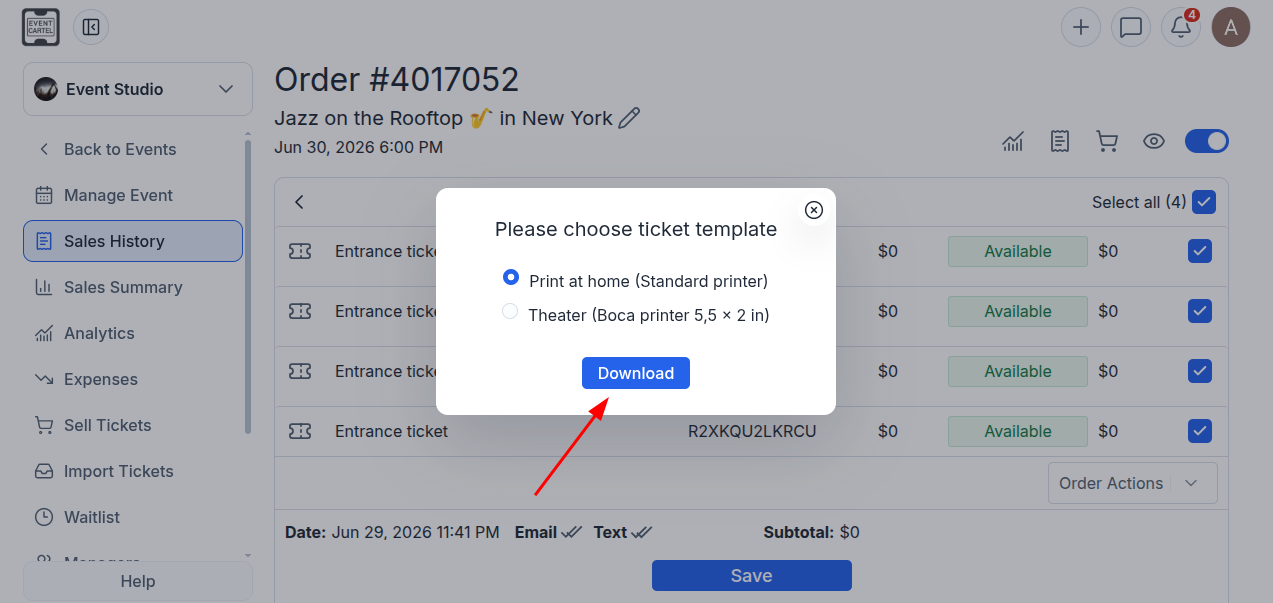Open the Order Actions dropdown

1133,483
